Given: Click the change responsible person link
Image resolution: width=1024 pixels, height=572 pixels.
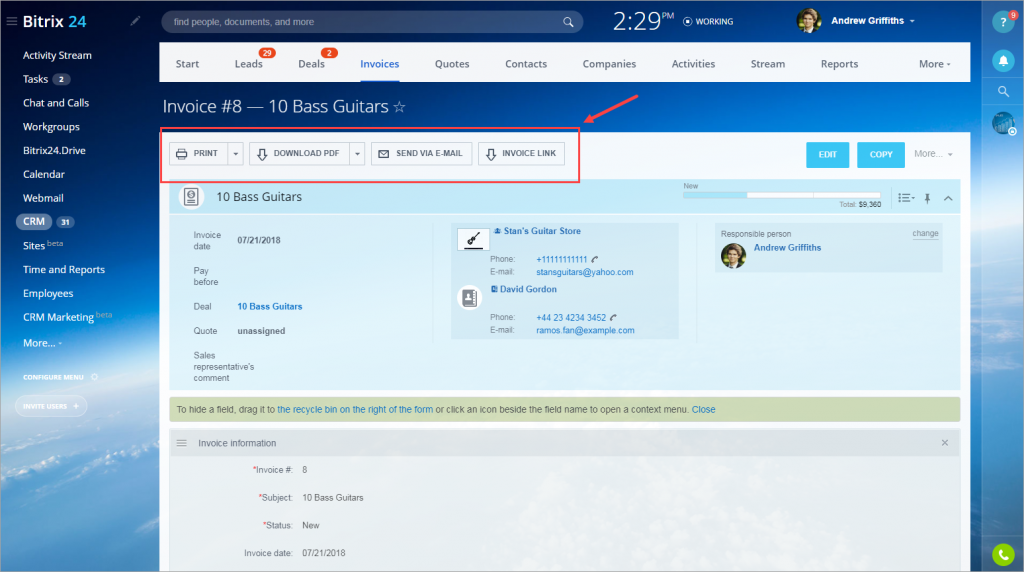Looking at the screenshot, I should tap(925, 233).
